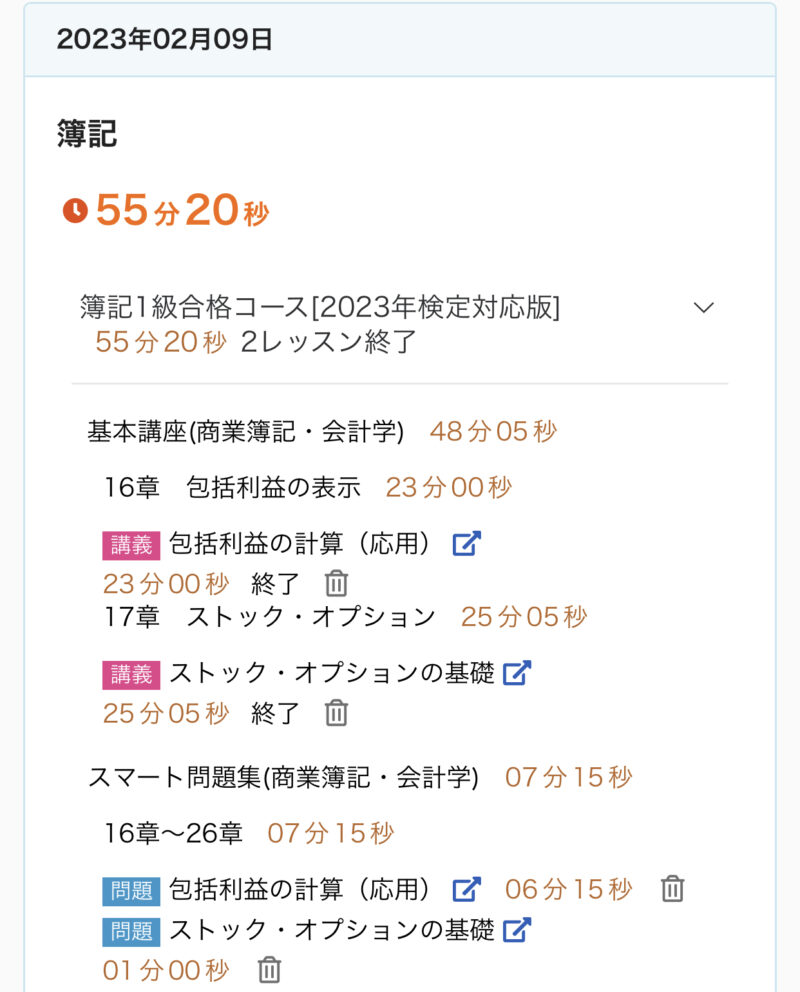This screenshot has width=800, height=992.
Task: Select the スマート問題集(商業簿記・会計学) row
Action: [283, 777]
